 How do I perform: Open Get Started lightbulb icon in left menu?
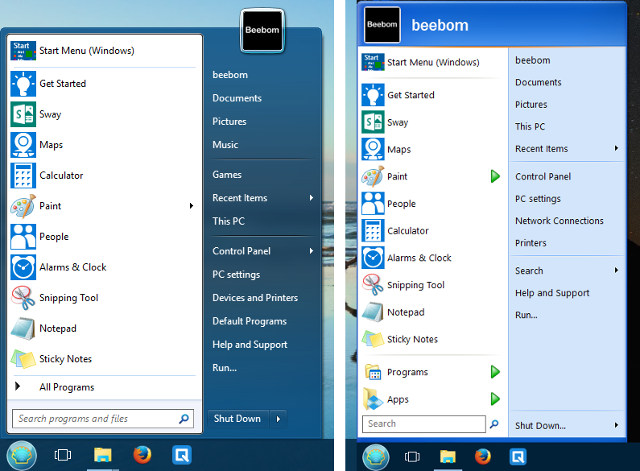tap(23, 84)
